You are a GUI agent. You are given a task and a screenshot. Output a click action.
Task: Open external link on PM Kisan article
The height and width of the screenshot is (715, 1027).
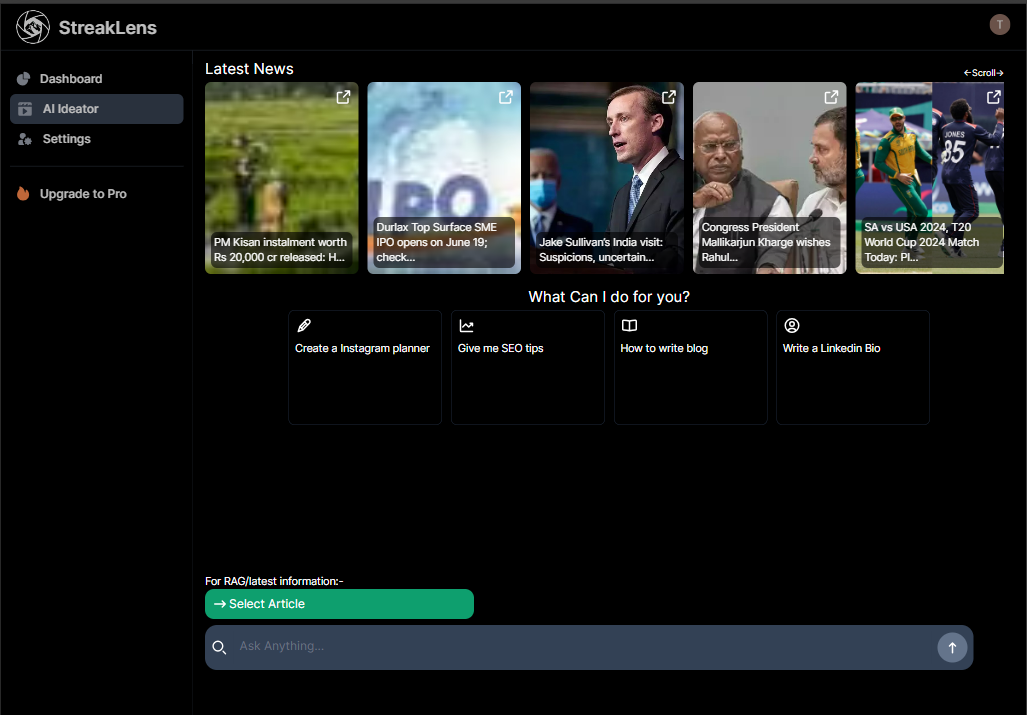[343, 97]
